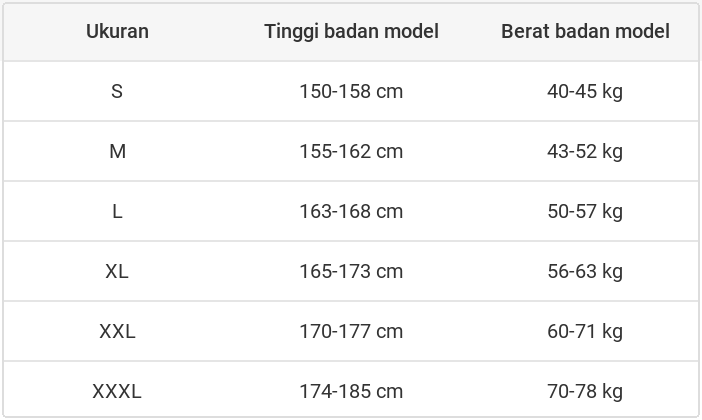This screenshot has width=702, height=420.
Task: Click the 165-173 cm height cell
Action: click(351, 271)
